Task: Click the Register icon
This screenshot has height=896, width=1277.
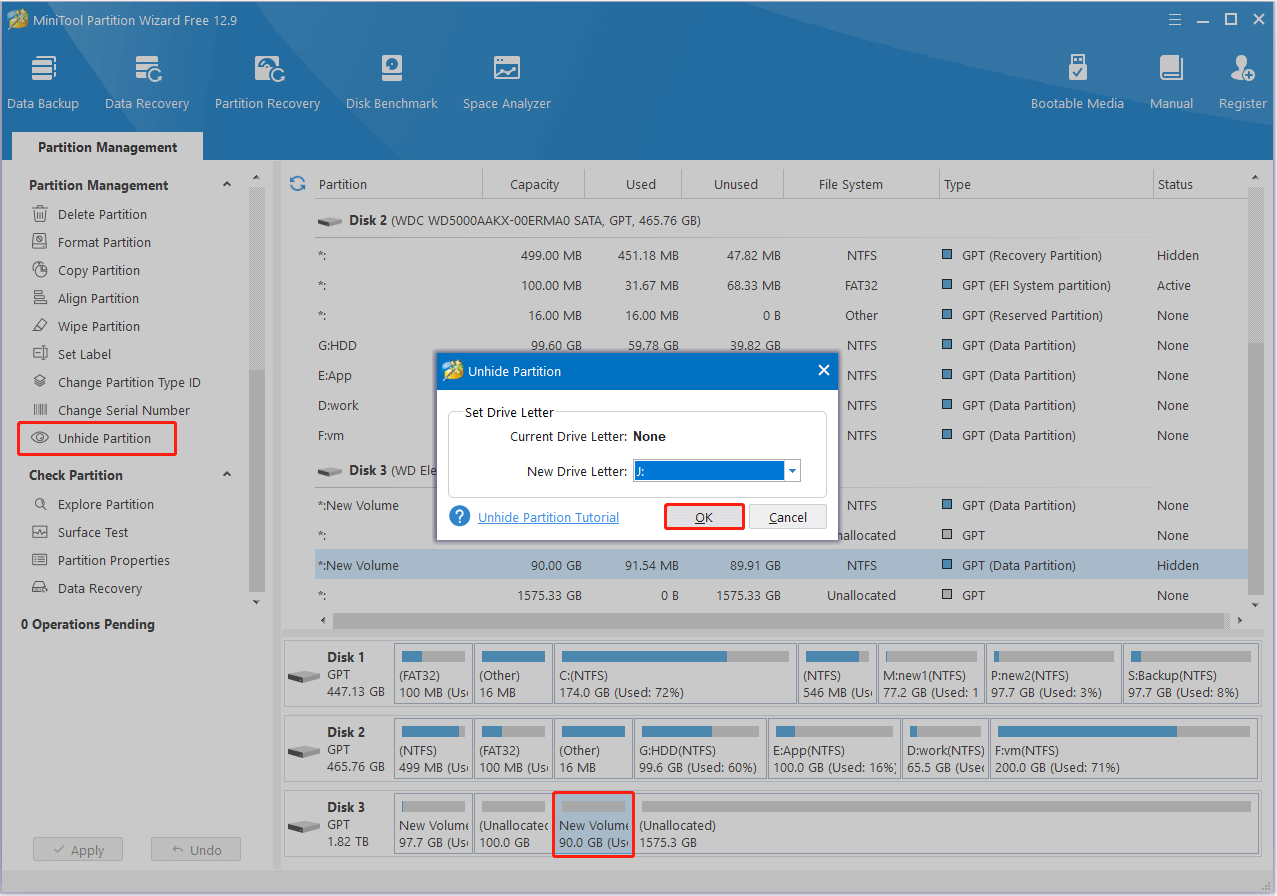Action: [1241, 80]
